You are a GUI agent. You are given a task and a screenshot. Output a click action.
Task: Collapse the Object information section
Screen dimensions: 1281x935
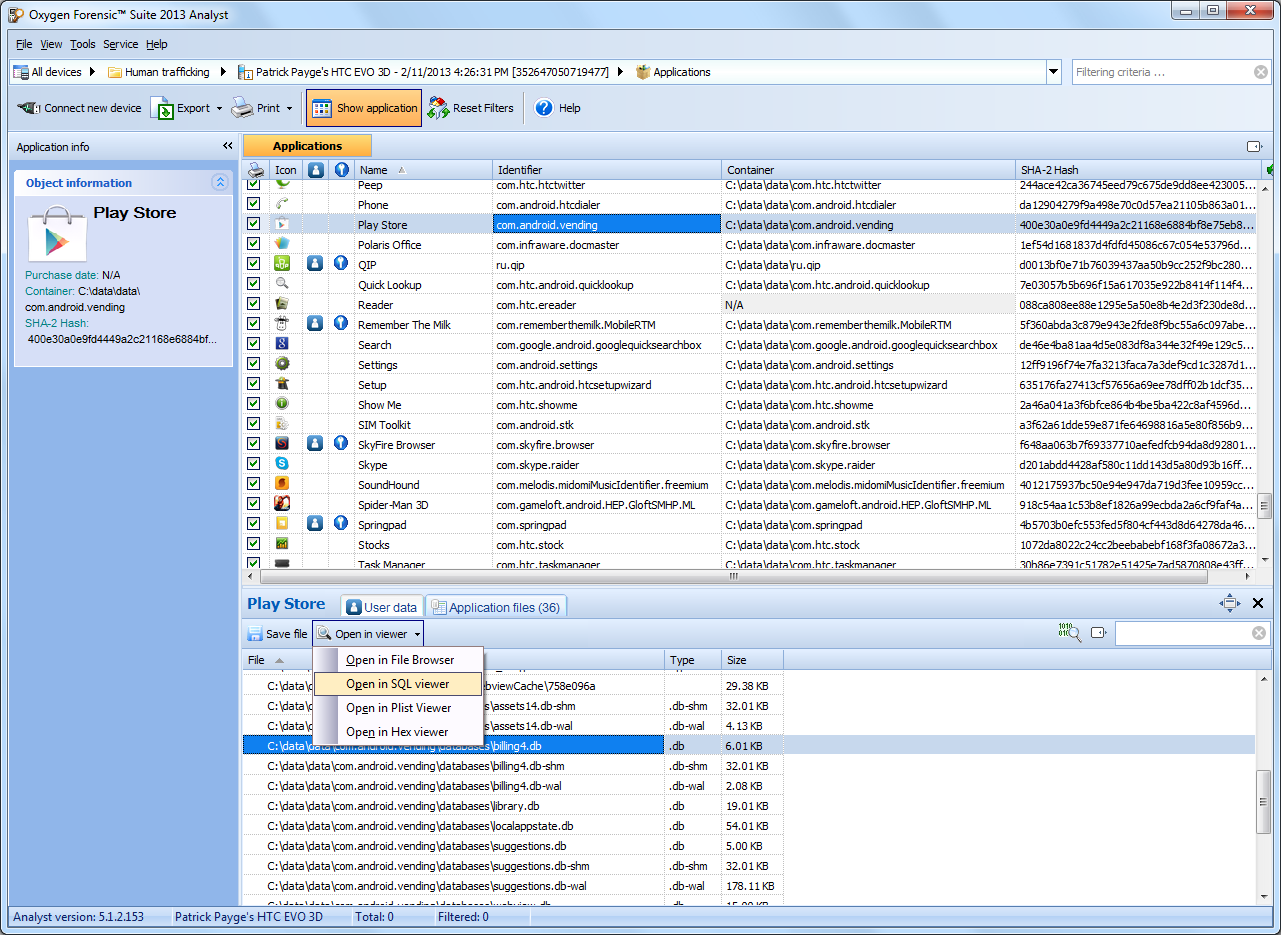click(219, 183)
